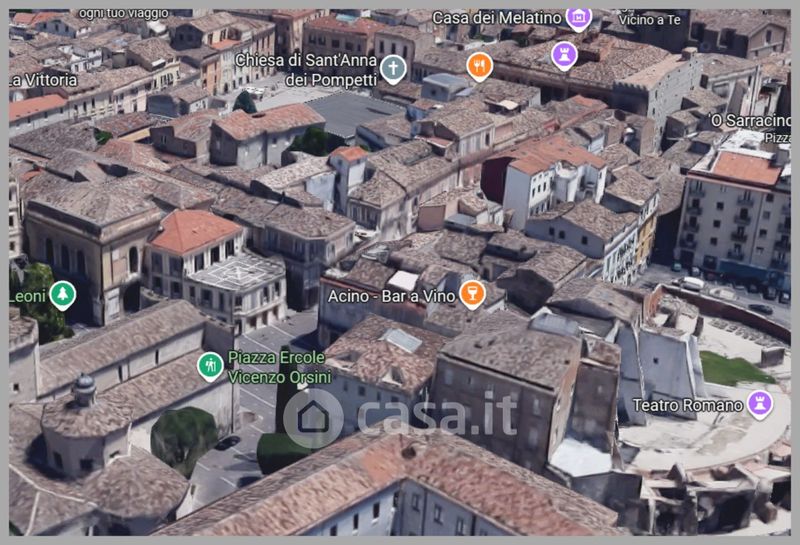Click the green tree marker beside Leoni
Screen dimensions: 800x545
[x=62, y=295]
